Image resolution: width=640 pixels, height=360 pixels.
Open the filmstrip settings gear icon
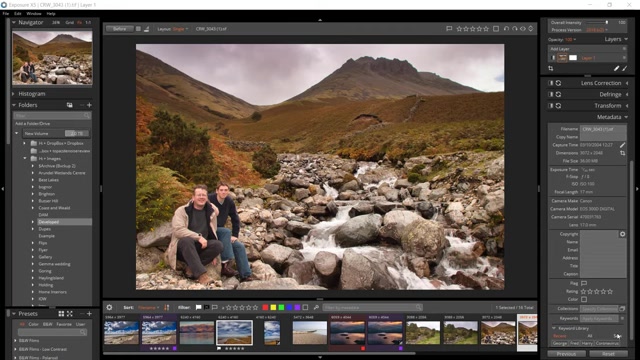[x=109, y=307]
